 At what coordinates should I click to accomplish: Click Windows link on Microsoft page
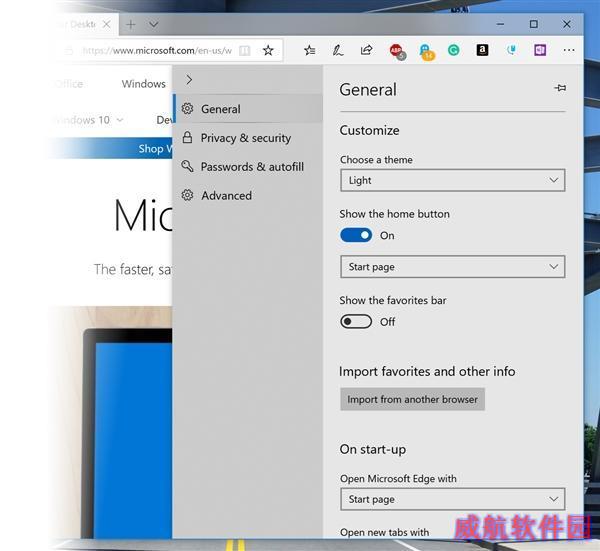[143, 84]
